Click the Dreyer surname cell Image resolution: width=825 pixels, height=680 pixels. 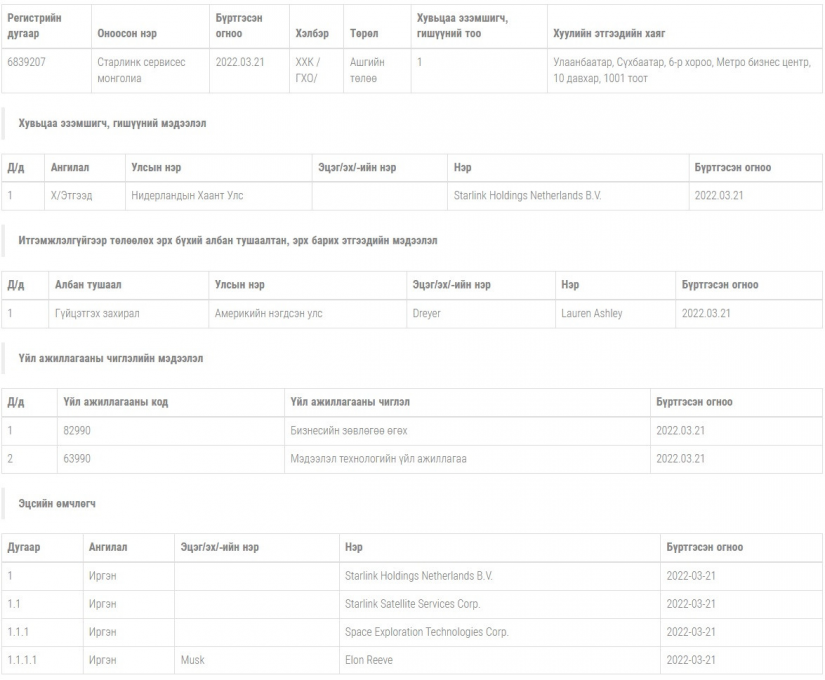click(x=426, y=313)
